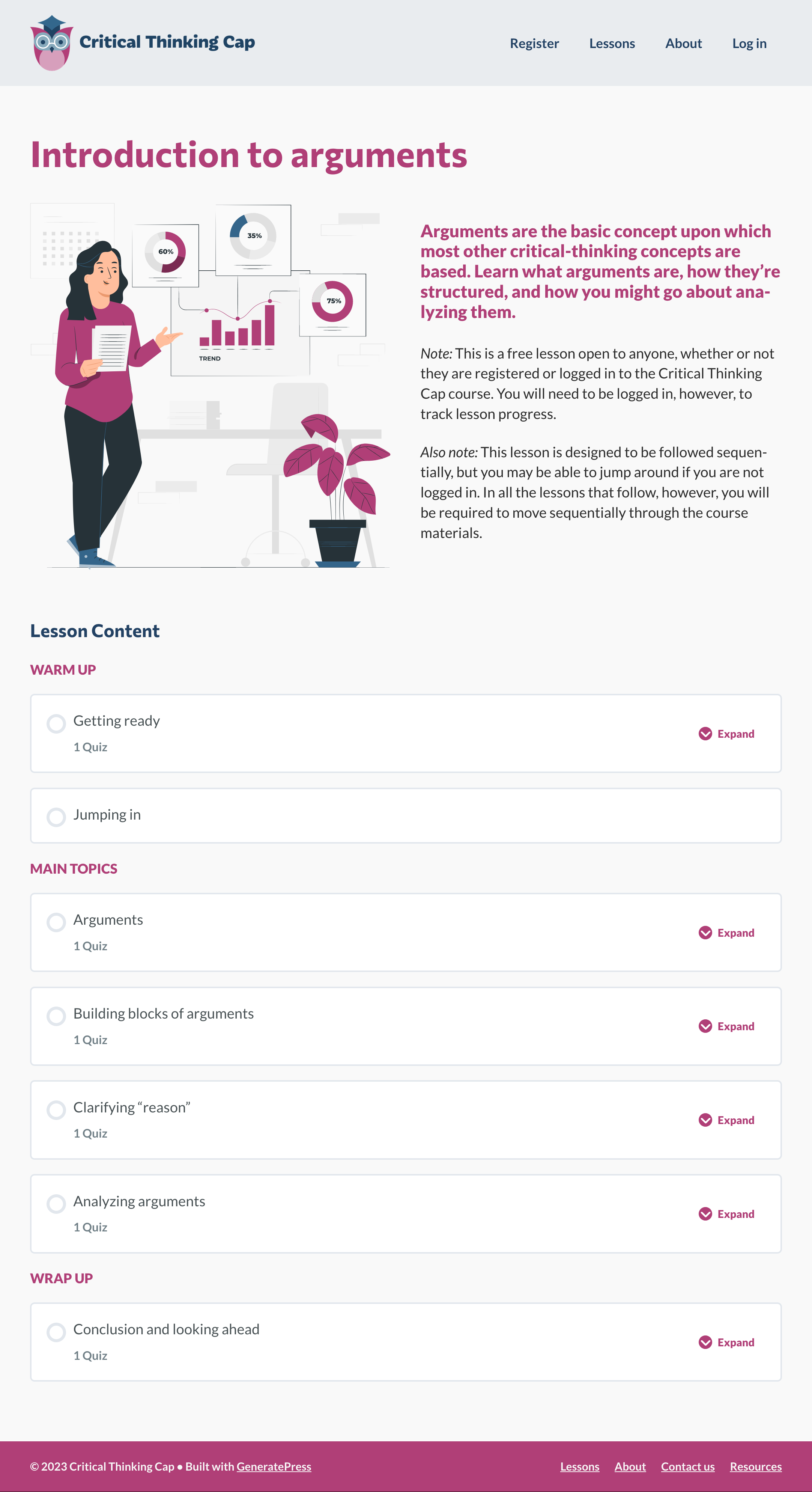
Task: Click Analyzing arguments chevron icon
Action: [705, 1214]
